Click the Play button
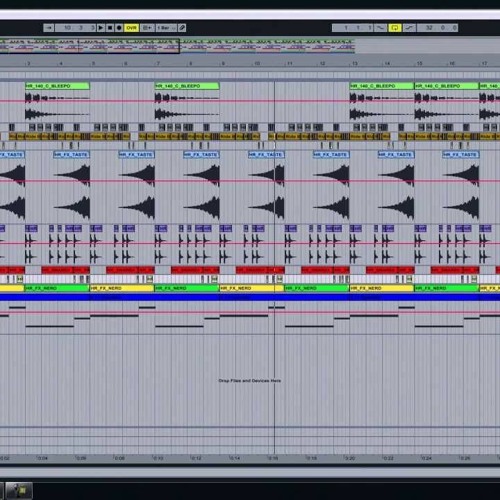 click(101, 28)
